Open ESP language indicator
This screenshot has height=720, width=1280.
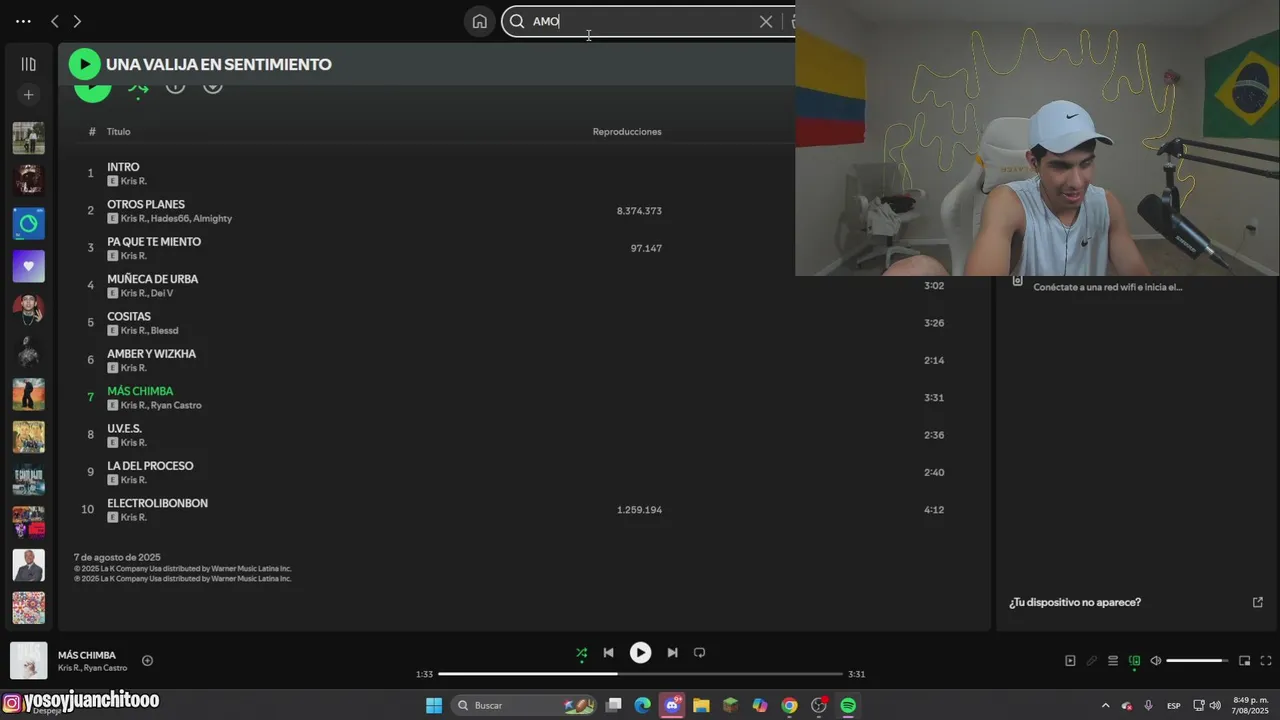pyautogui.click(x=1174, y=705)
